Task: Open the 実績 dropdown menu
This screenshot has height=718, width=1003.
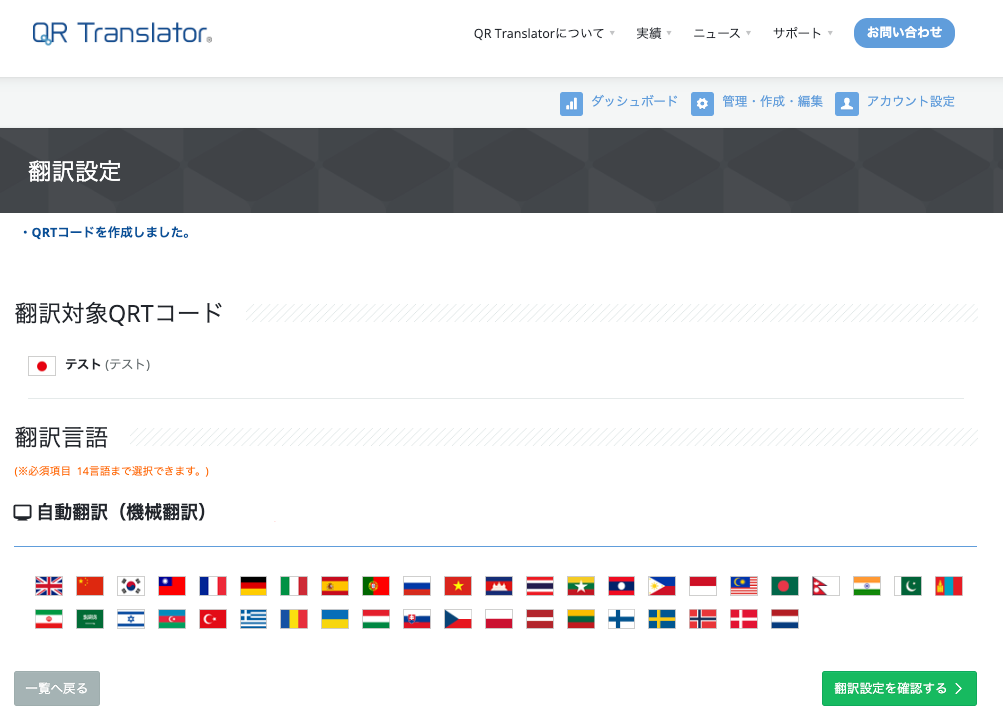Action: [x=654, y=33]
